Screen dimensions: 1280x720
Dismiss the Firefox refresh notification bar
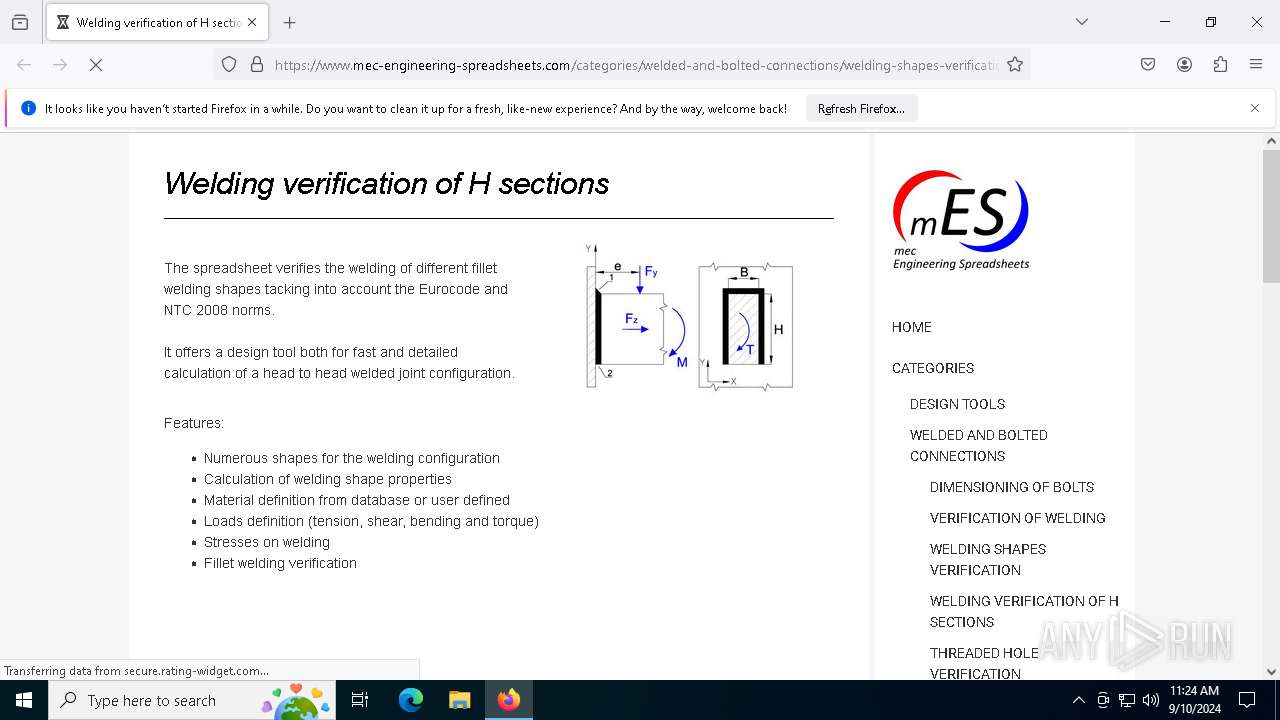coord(1255,108)
